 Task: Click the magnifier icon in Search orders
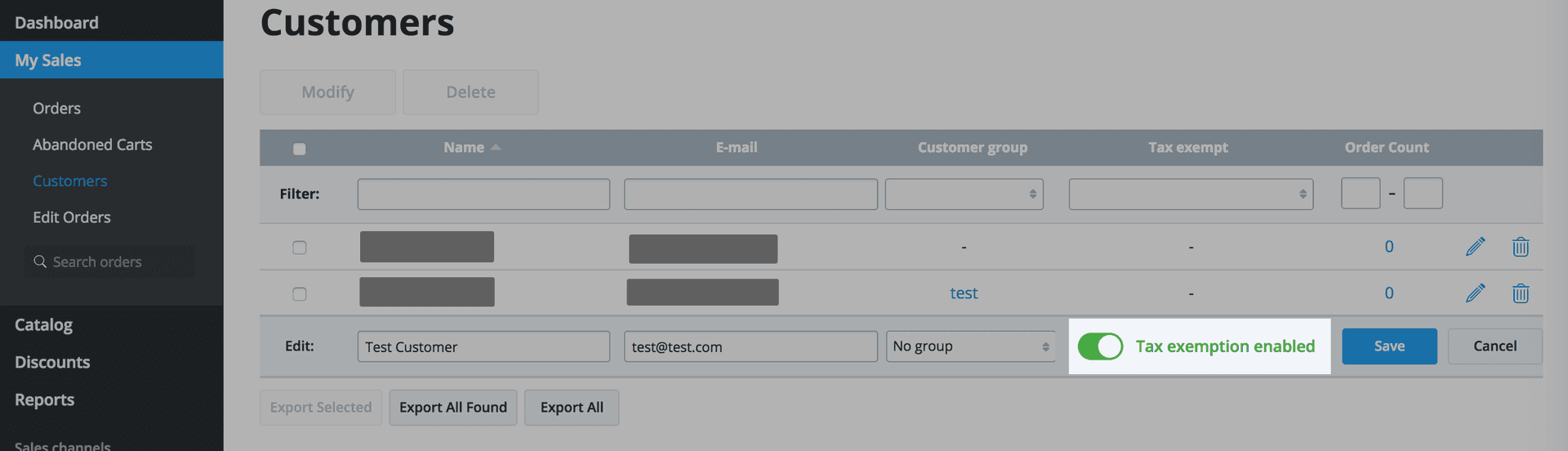pos(40,261)
